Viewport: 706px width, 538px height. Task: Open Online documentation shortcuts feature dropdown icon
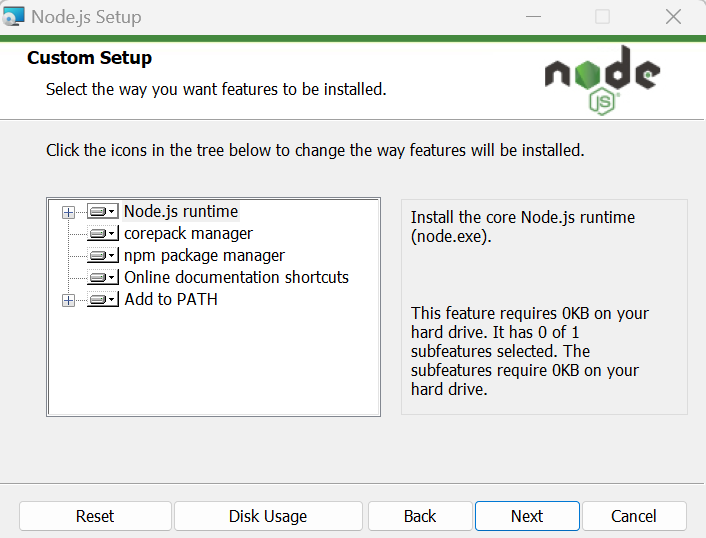coord(103,277)
